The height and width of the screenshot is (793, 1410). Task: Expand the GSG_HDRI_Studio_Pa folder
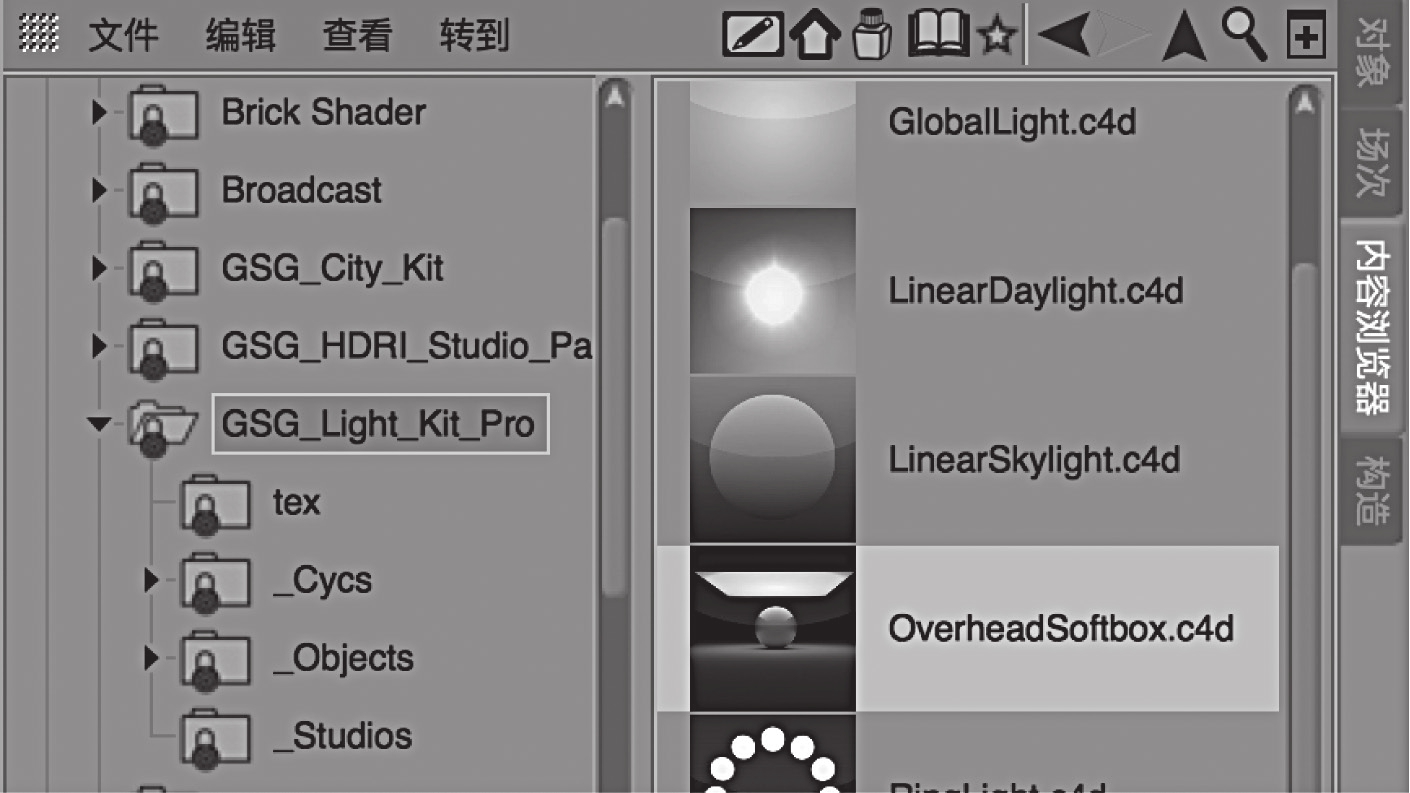click(98, 346)
